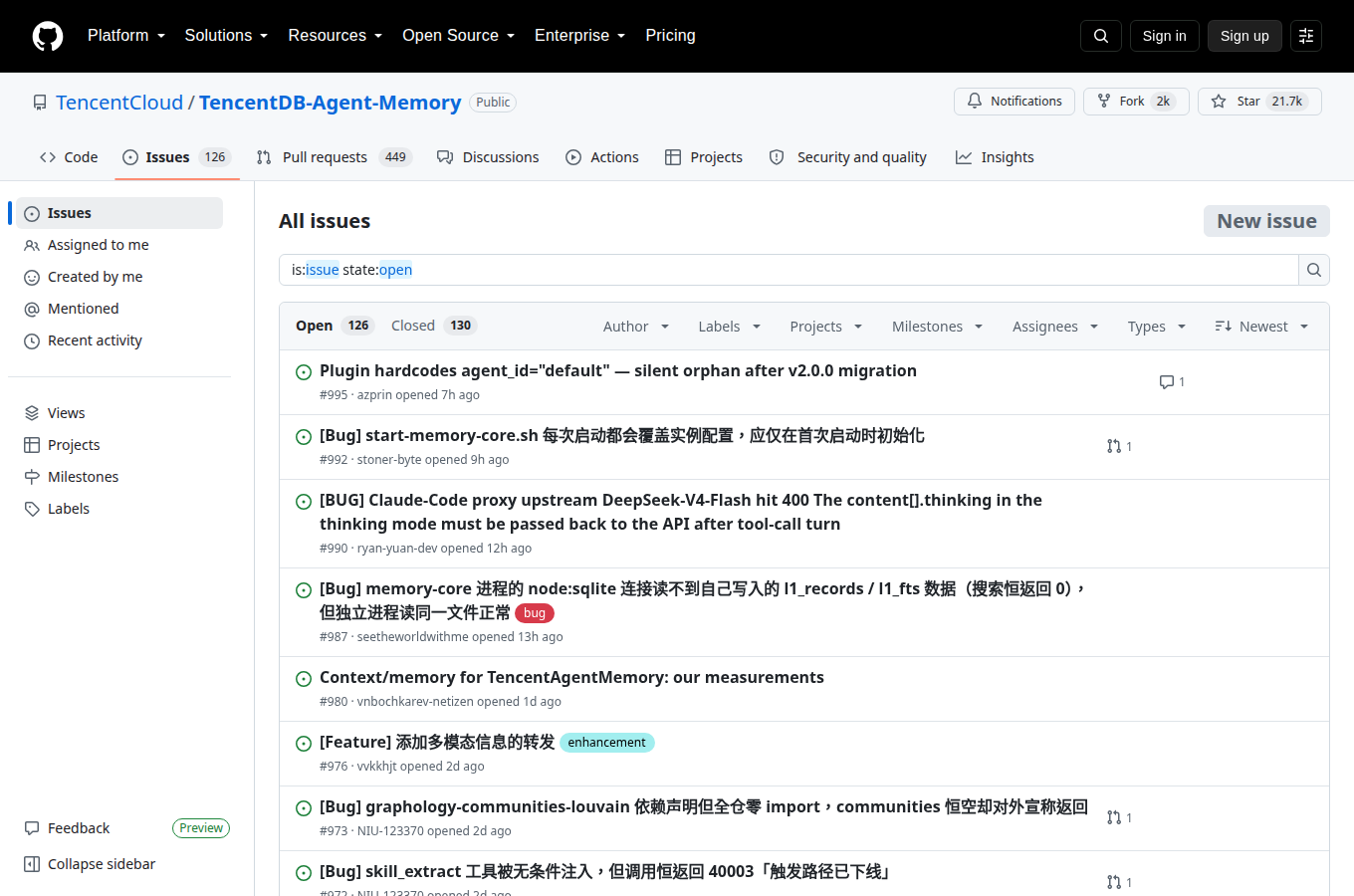Screen dimensions: 1354x896
Task: Open the Pricing page
Action: pyautogui.click(x=670, y=35)
